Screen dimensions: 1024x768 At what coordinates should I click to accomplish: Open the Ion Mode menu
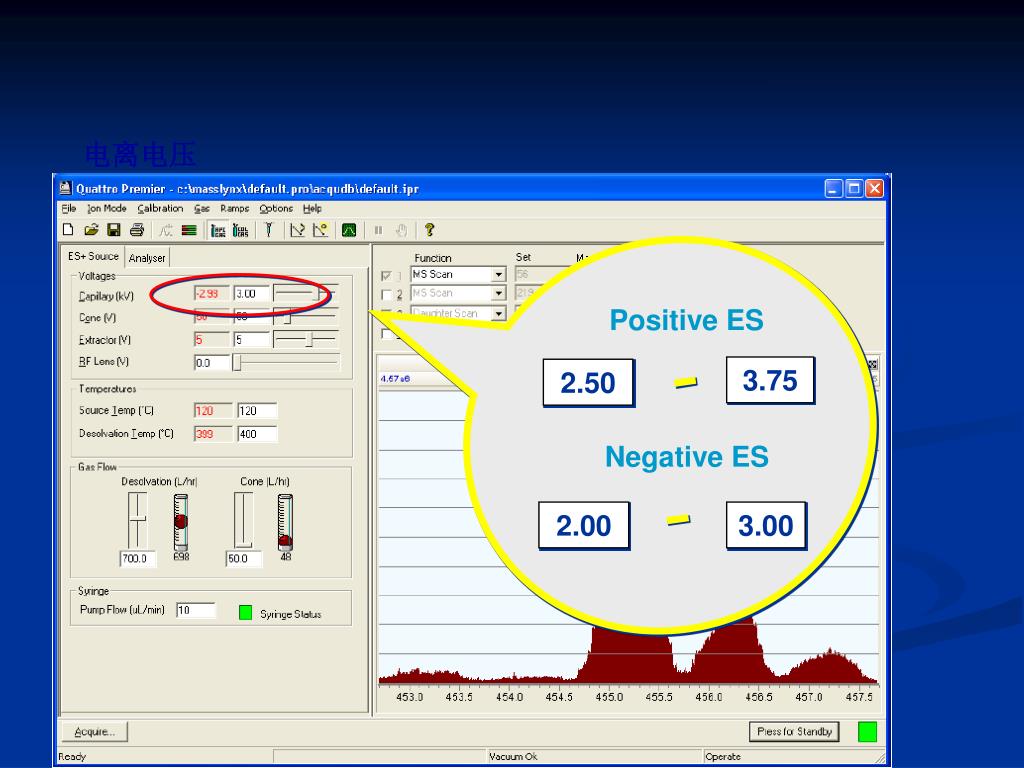click(106, 208)
